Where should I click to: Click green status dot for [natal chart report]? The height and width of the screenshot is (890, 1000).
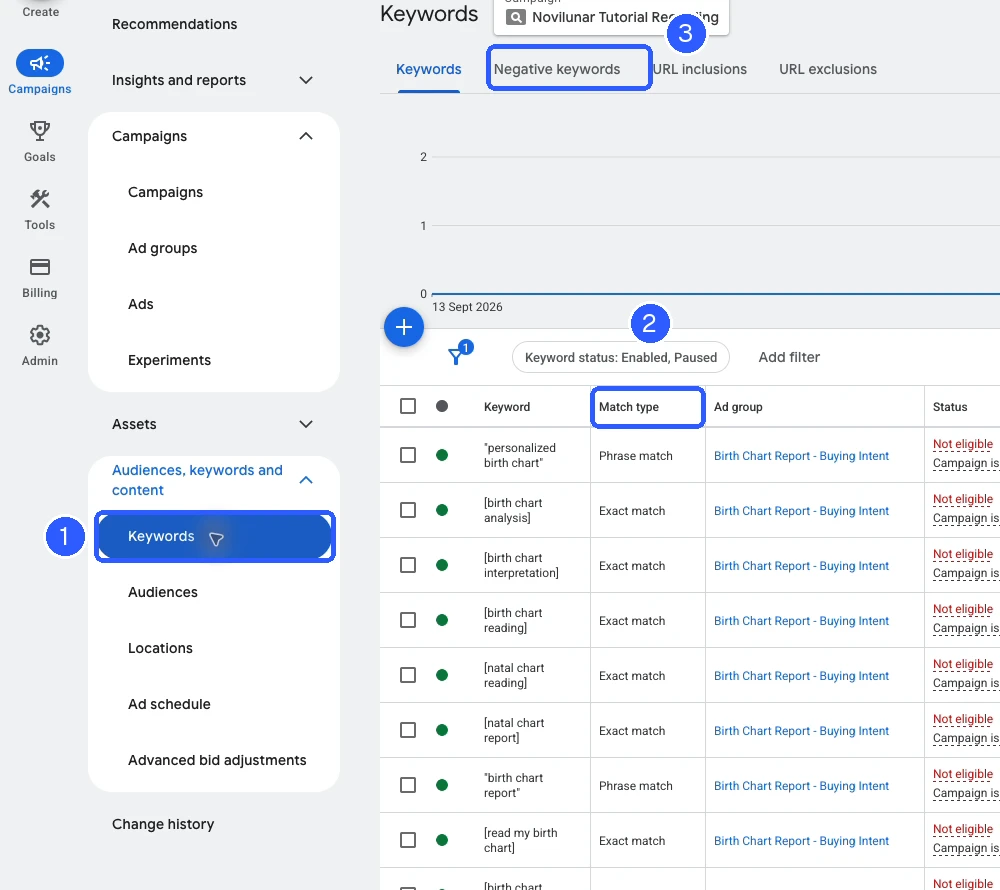(x=442, y=731)
